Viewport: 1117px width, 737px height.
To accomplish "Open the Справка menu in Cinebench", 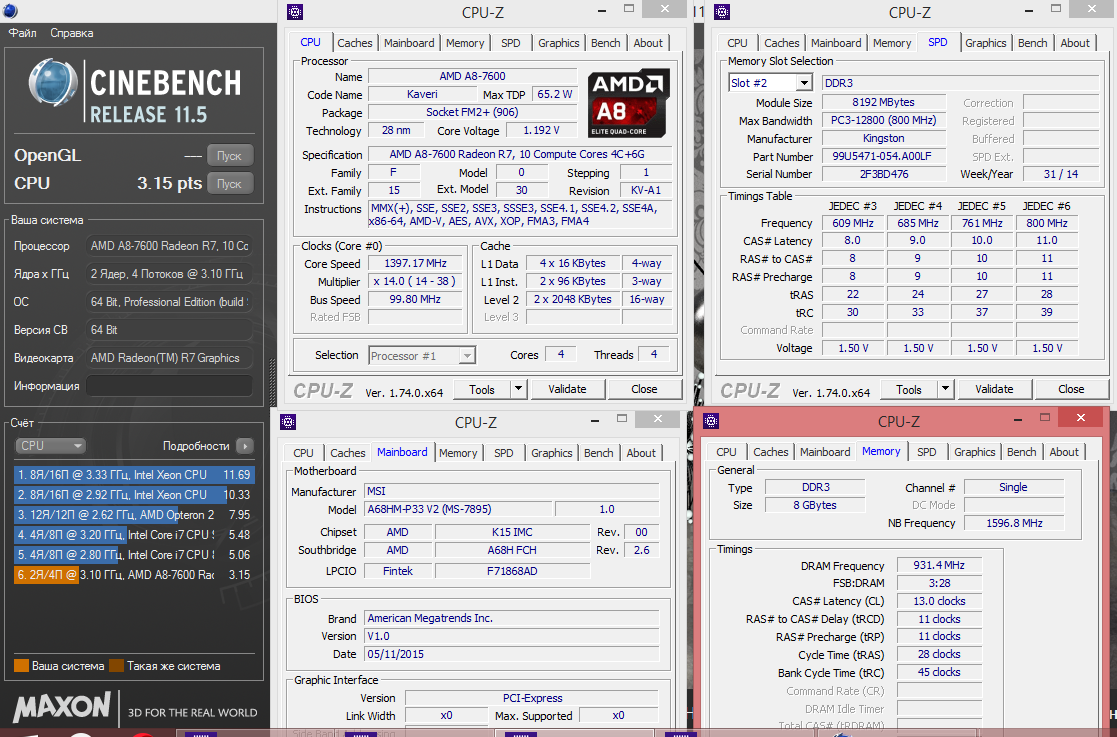I will click(x=71, y=33).
